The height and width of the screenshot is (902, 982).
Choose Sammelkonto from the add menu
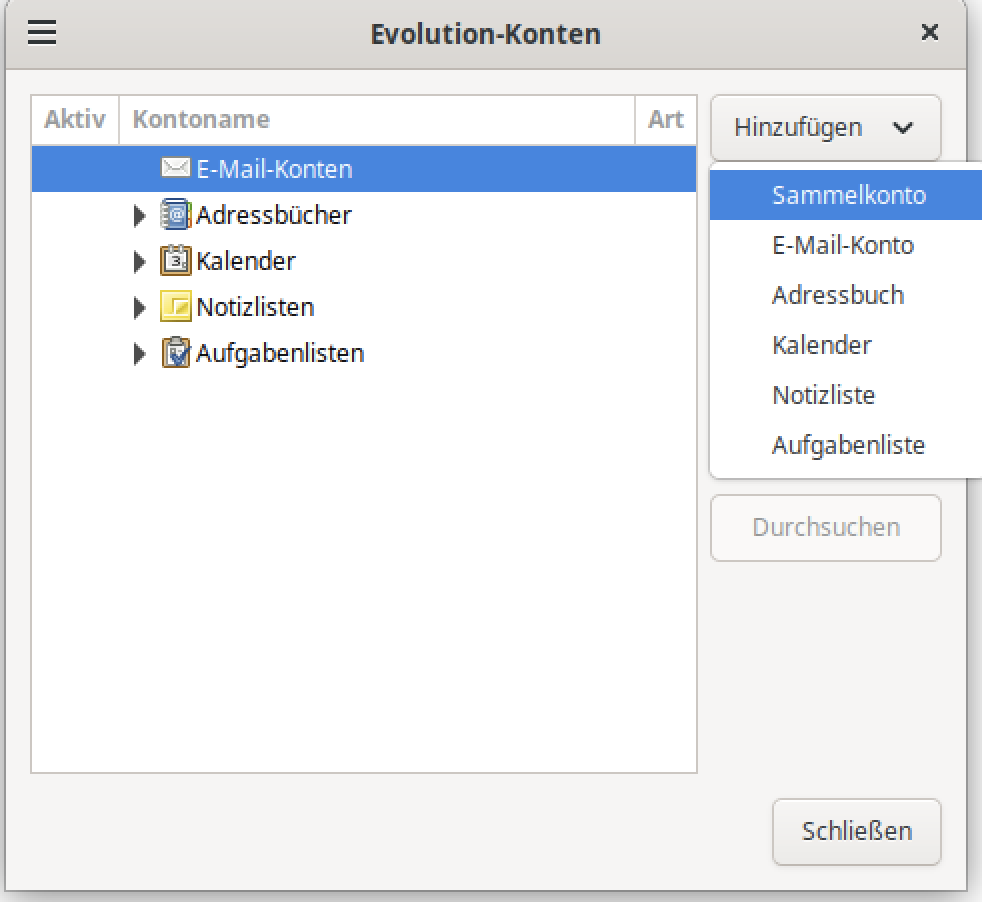point(848,195)
